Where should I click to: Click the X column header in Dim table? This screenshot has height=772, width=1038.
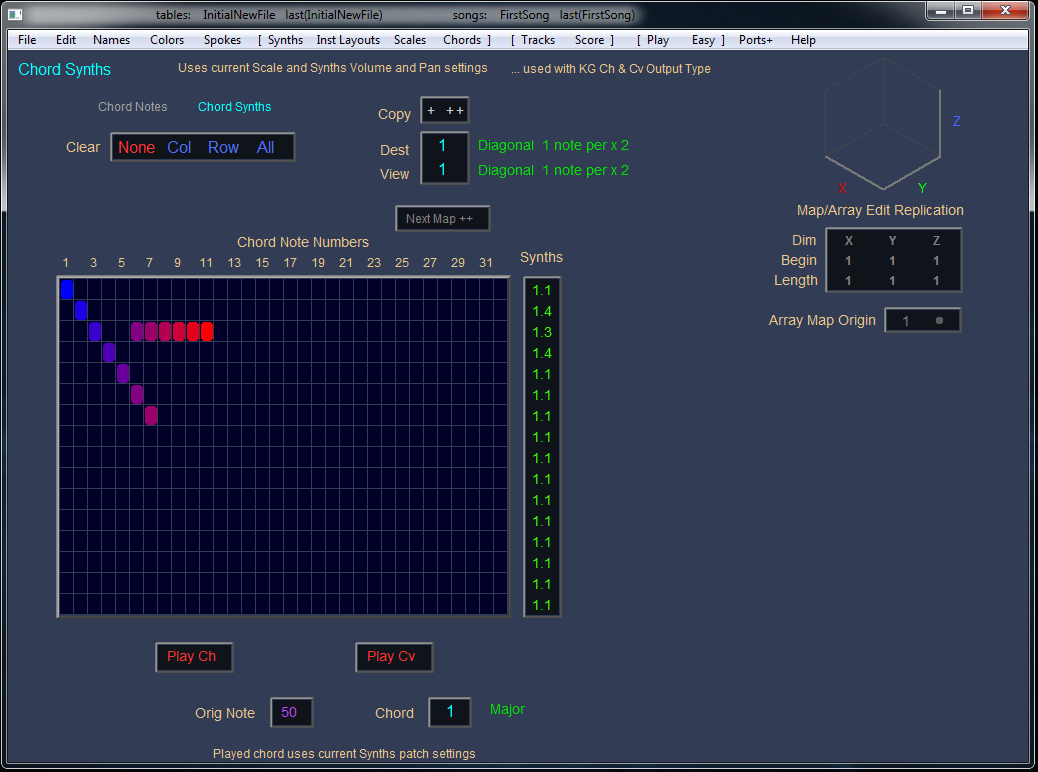tap(849, 241)
